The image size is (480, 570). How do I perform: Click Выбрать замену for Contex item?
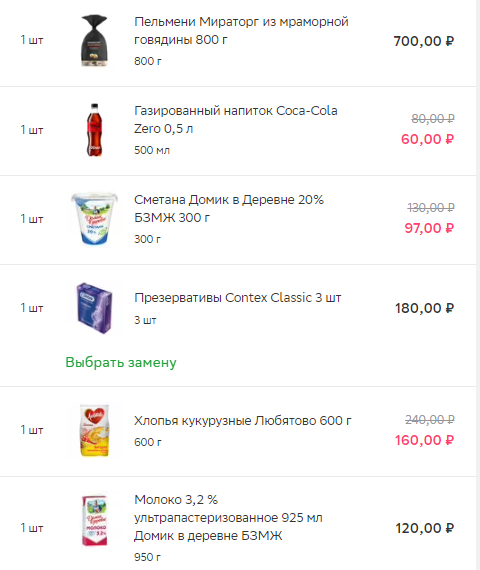[x=121, y=362]
